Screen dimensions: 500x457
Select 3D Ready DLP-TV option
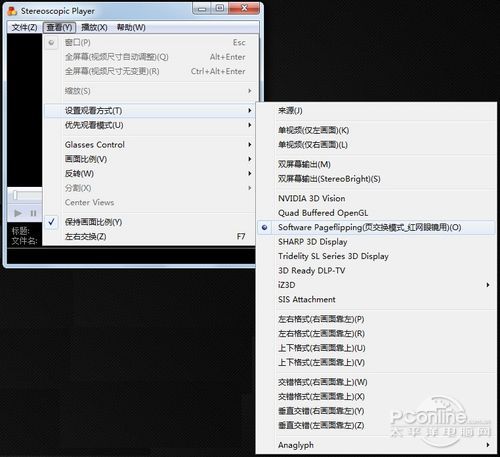point(376,270)
